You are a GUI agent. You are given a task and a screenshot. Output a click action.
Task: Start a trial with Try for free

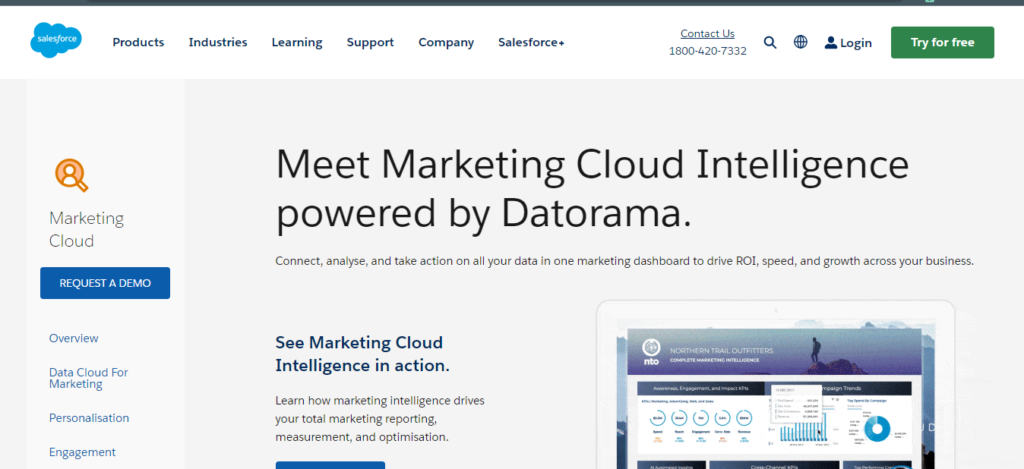pyautogui.click(x=942, y=42)
